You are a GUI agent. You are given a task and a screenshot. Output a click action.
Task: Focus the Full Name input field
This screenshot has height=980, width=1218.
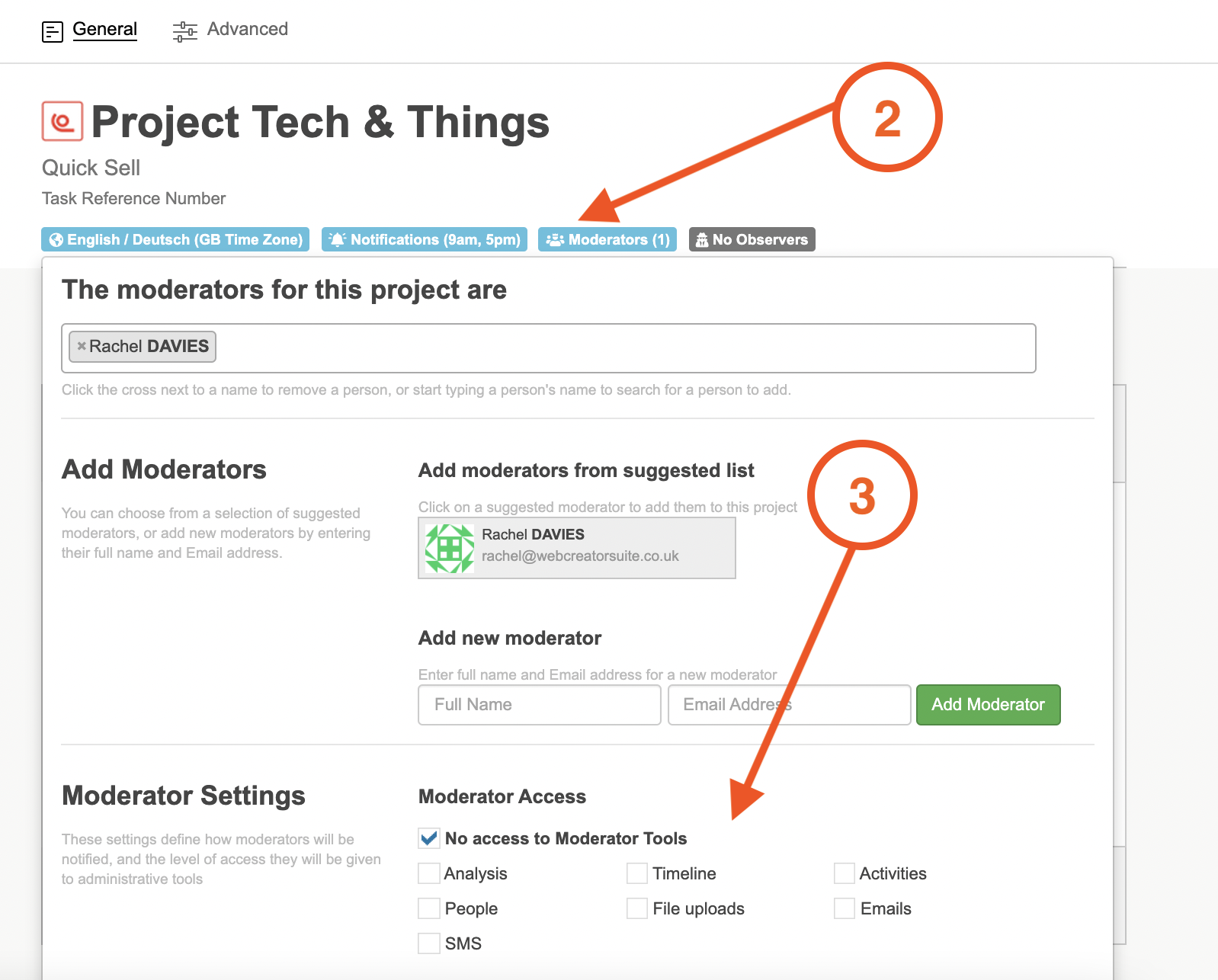[540, 705]
